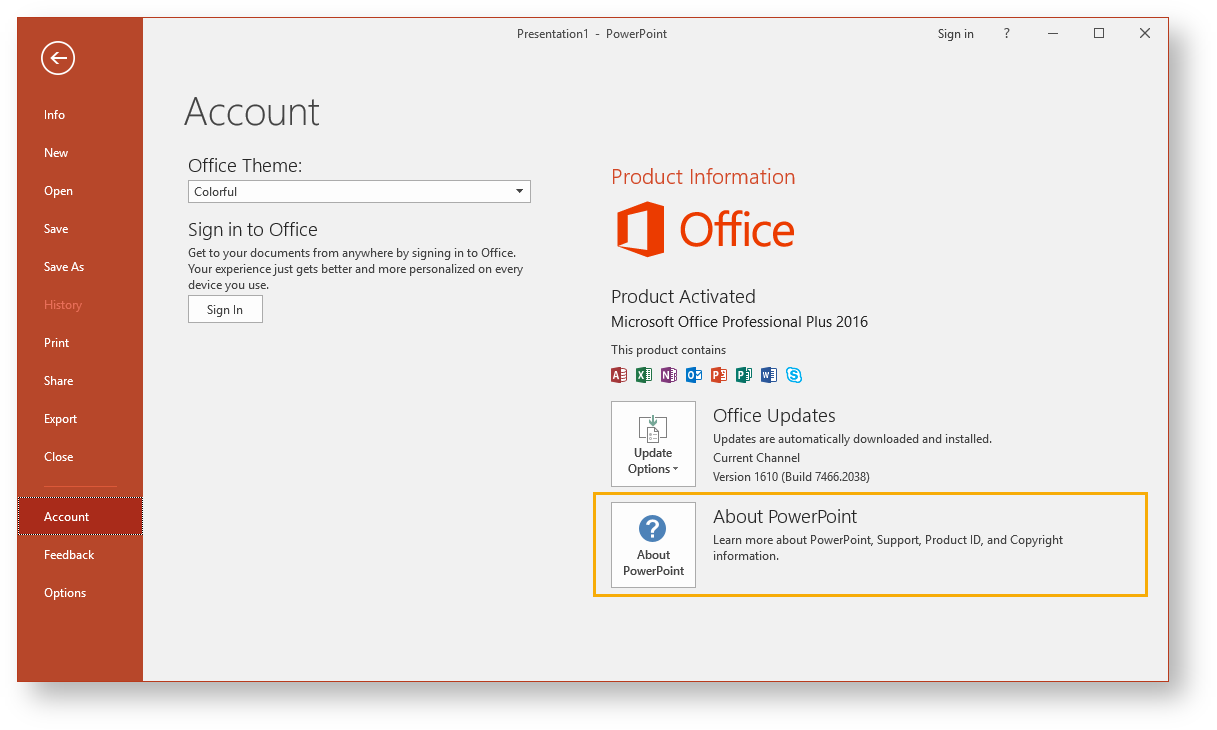This screenshot has height=730, width=1217.
Task: Click the Skype for Business icon
Action: (793, 375)
